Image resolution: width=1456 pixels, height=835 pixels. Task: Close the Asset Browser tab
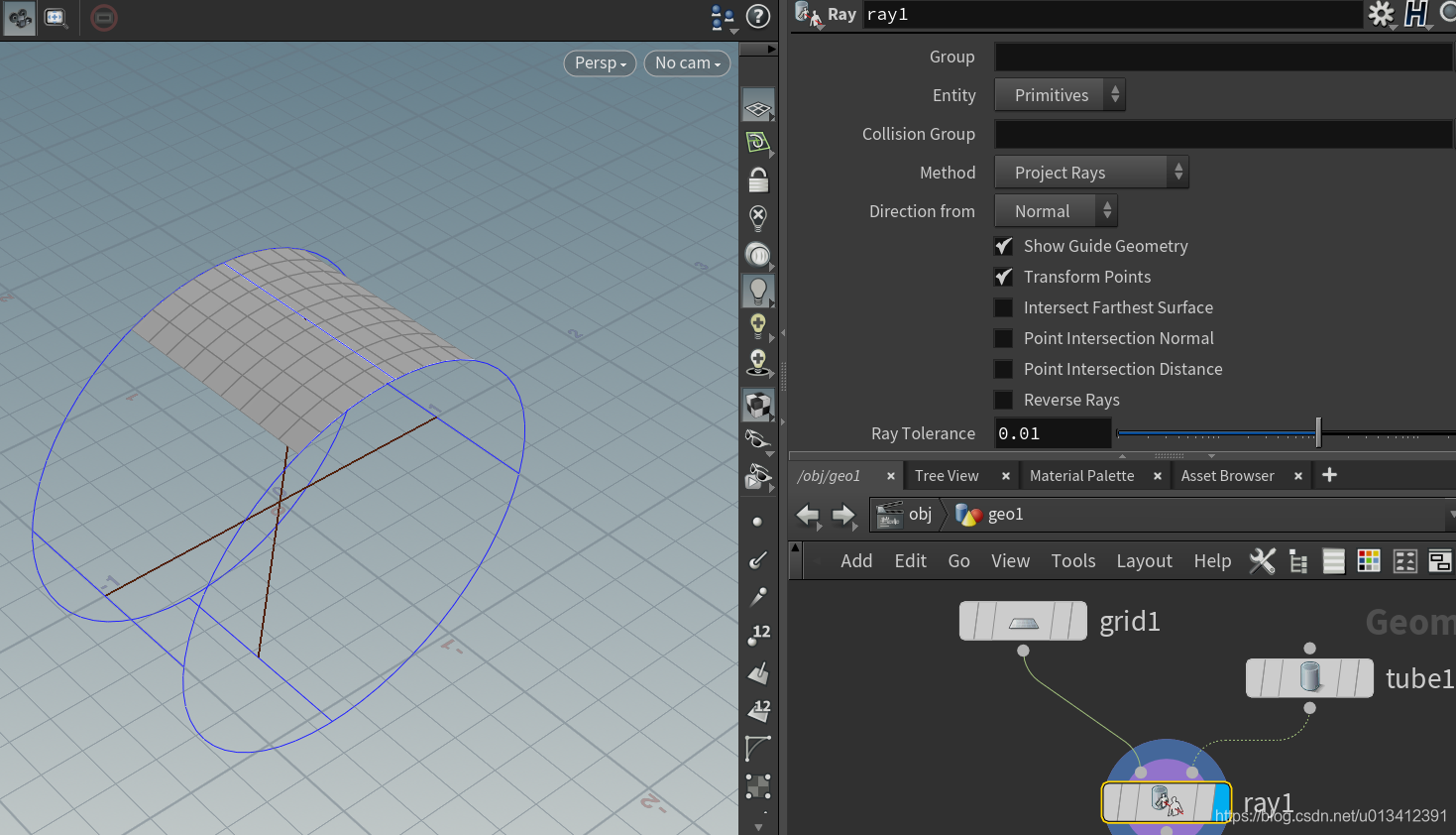[1297, 476]
